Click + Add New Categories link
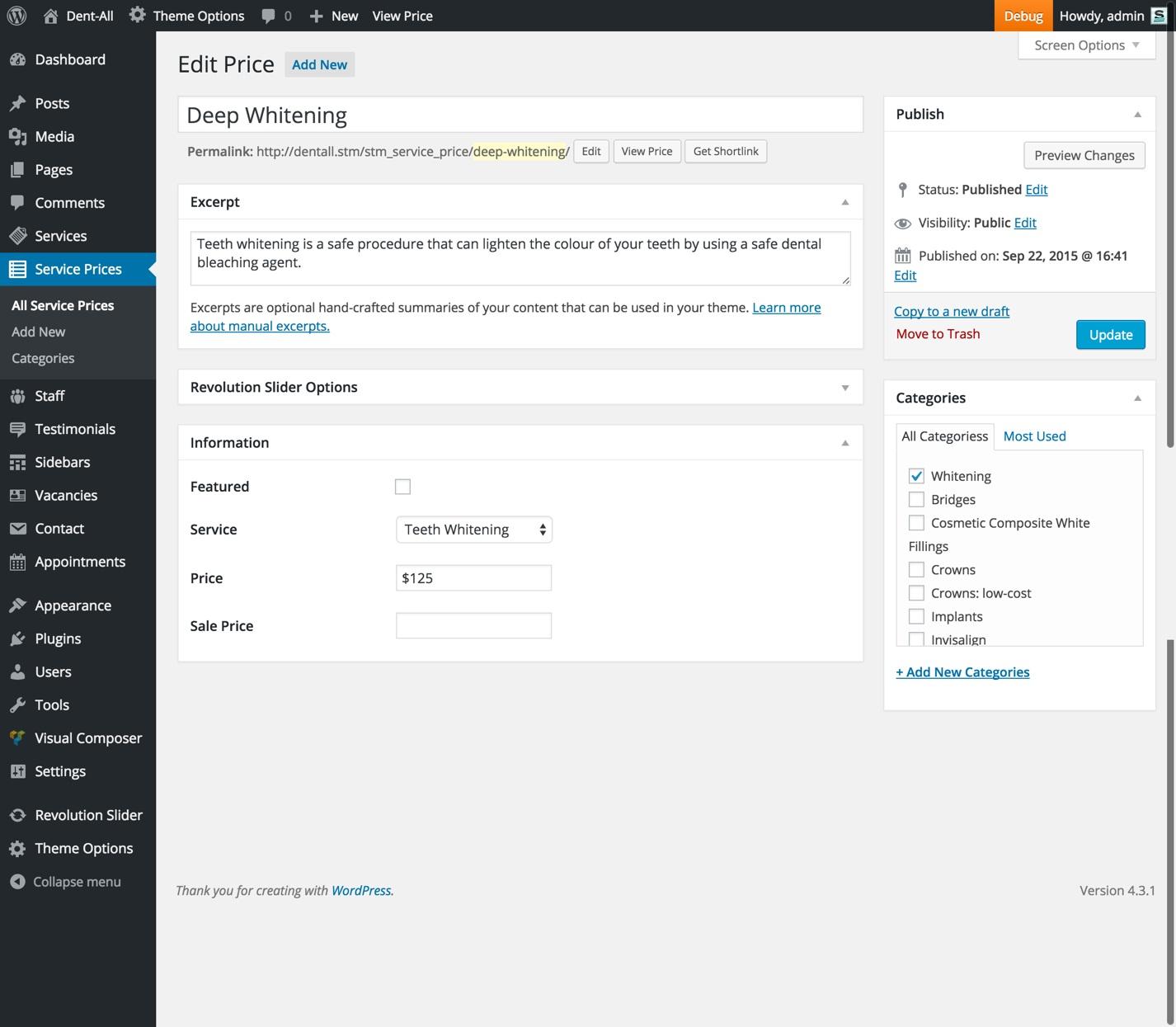 pyautogui.click(x=962, y=672)
